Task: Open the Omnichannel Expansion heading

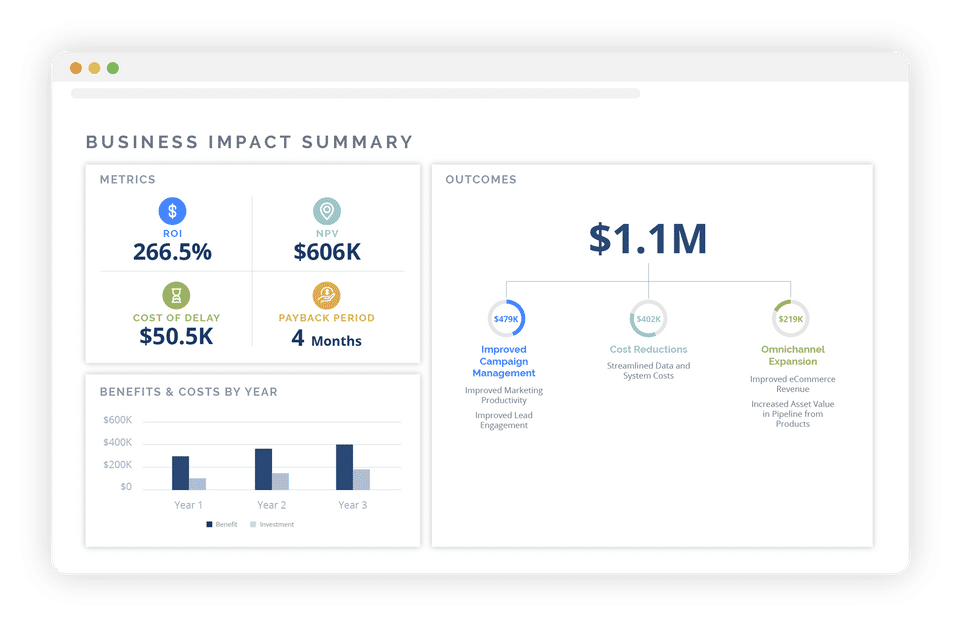Action: coord(793,355)
